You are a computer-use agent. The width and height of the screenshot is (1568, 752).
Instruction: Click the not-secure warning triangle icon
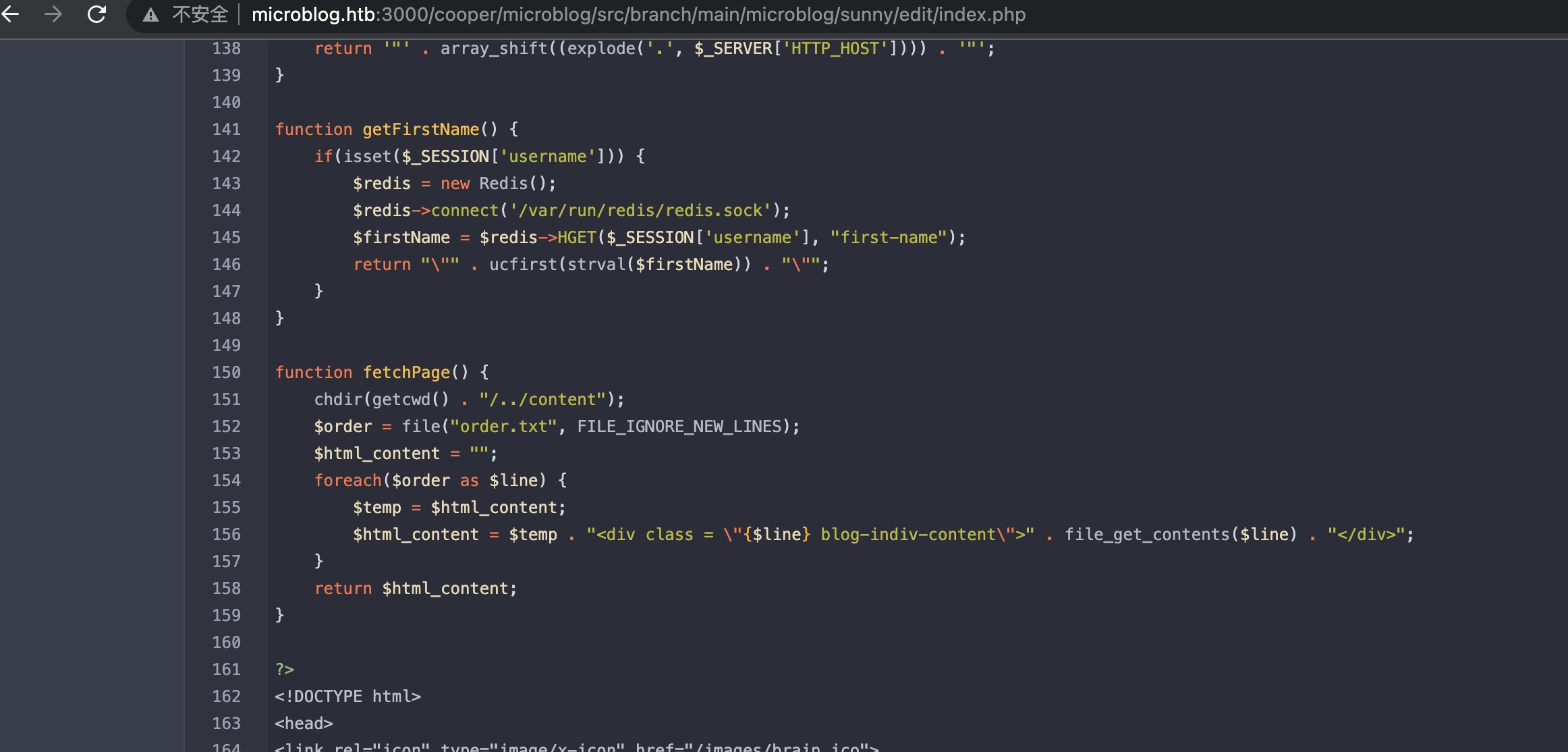pos(150,15)
